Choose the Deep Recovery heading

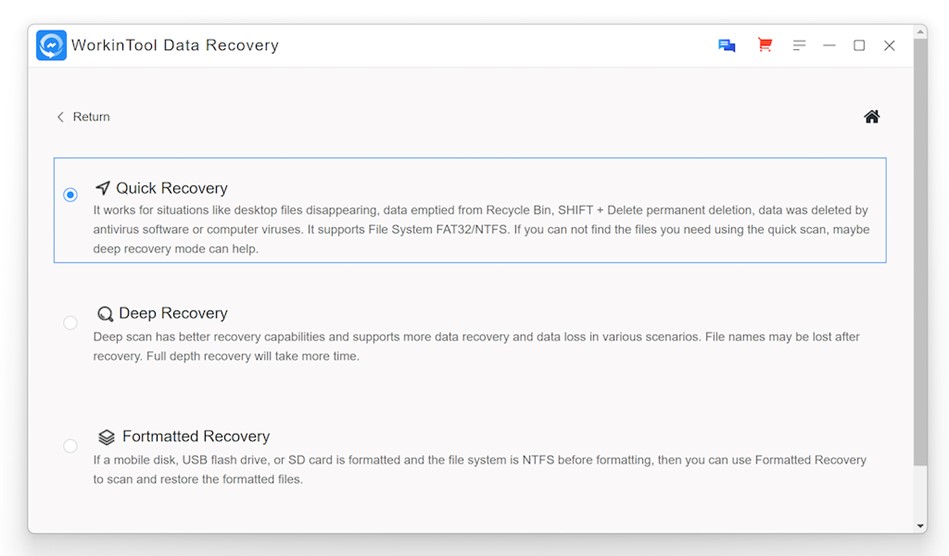coord(173,313)
